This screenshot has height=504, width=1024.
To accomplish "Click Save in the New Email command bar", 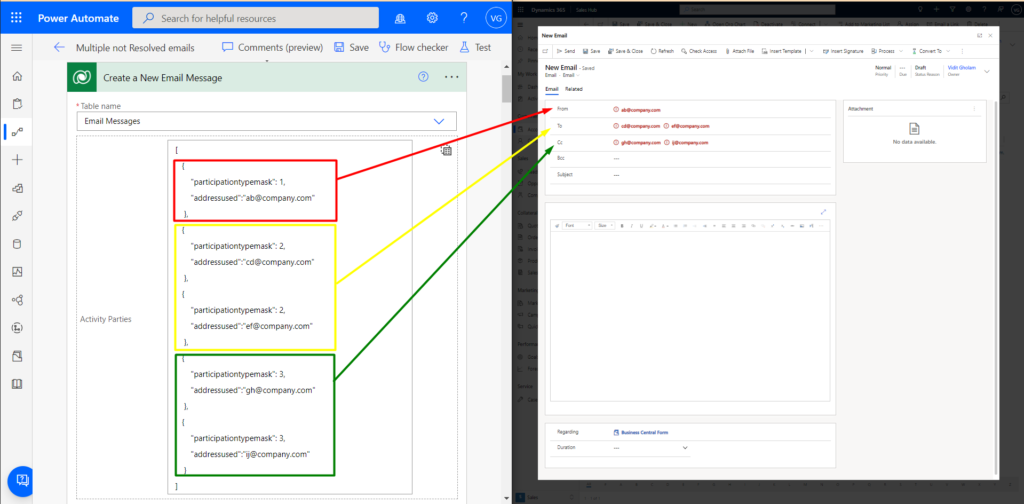I will (x=592, y=50).
